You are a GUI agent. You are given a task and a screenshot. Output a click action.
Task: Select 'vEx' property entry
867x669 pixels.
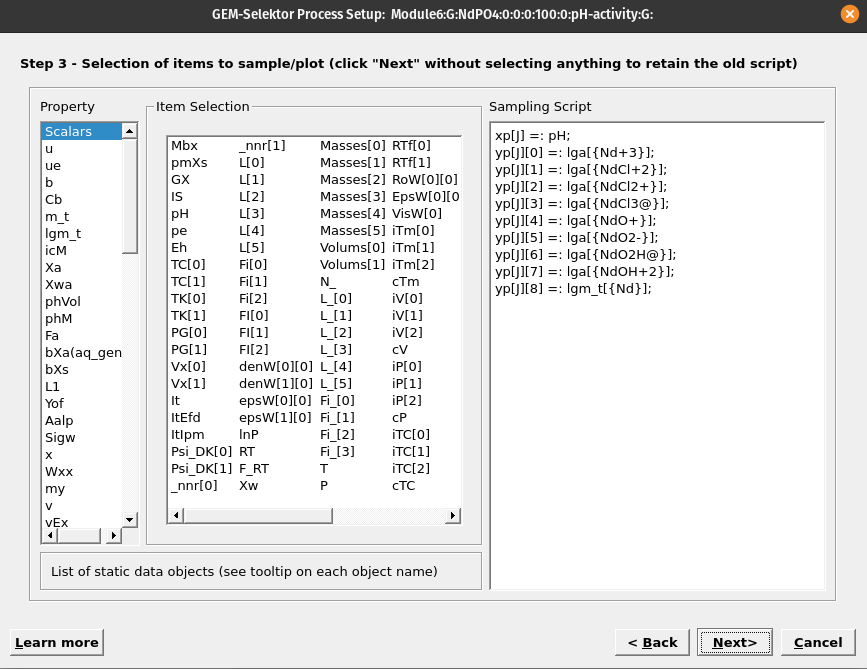[56, 522]
